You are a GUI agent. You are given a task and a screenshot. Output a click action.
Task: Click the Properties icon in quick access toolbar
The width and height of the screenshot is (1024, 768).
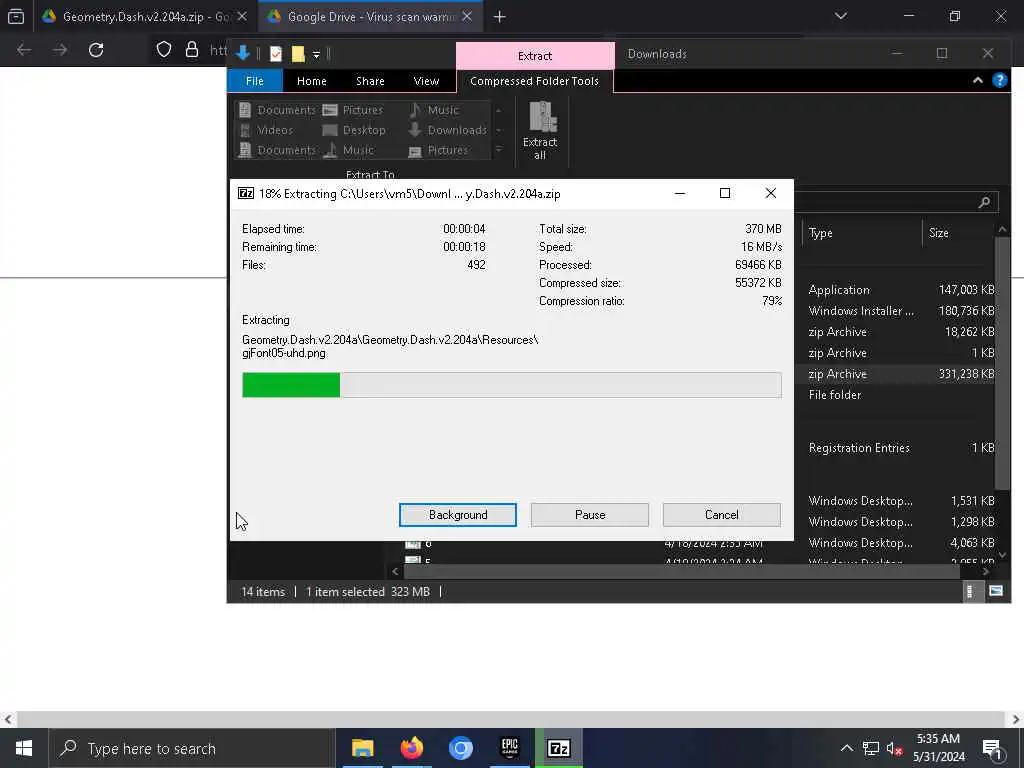[276, 54]
